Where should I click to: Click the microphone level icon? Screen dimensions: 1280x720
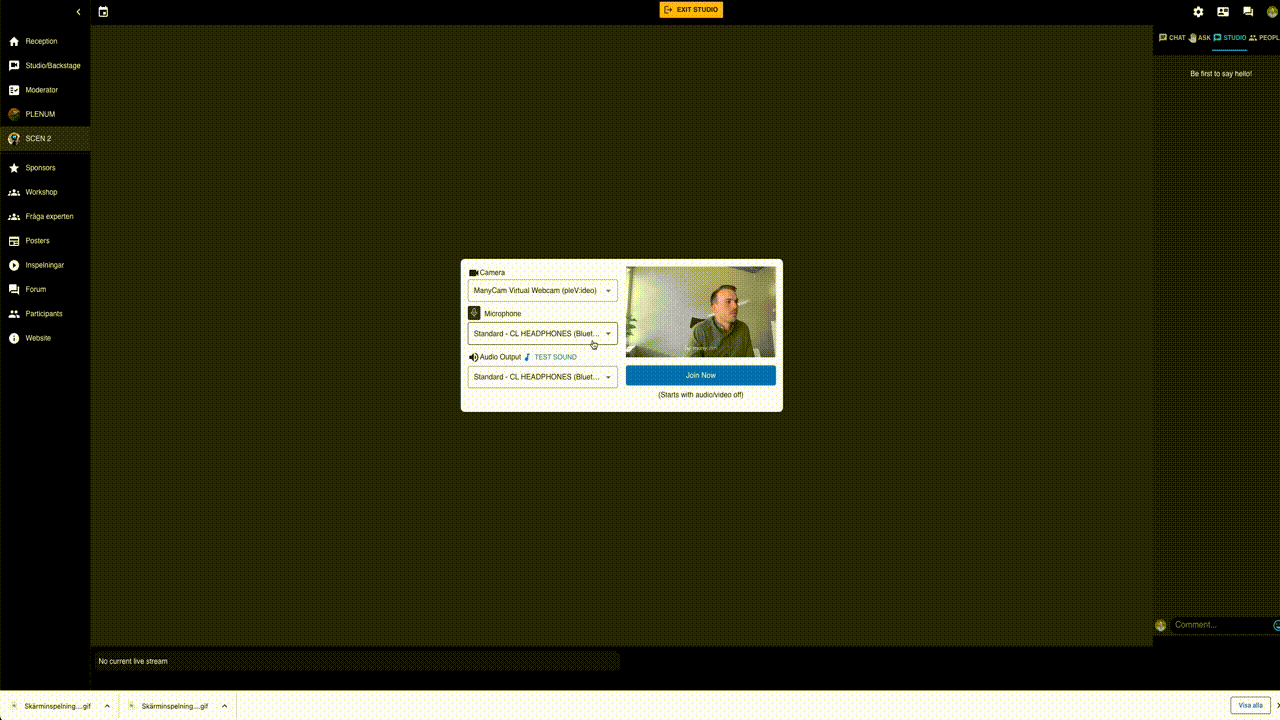[474, 313]
